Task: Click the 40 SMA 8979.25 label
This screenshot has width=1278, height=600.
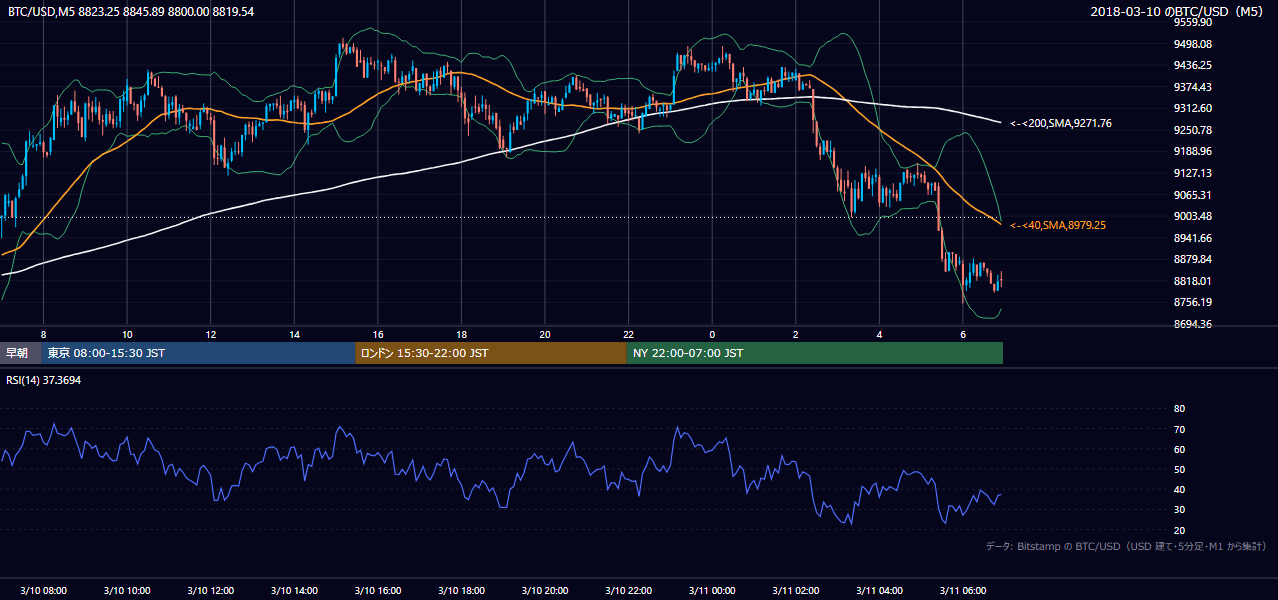Action: 1058,225
